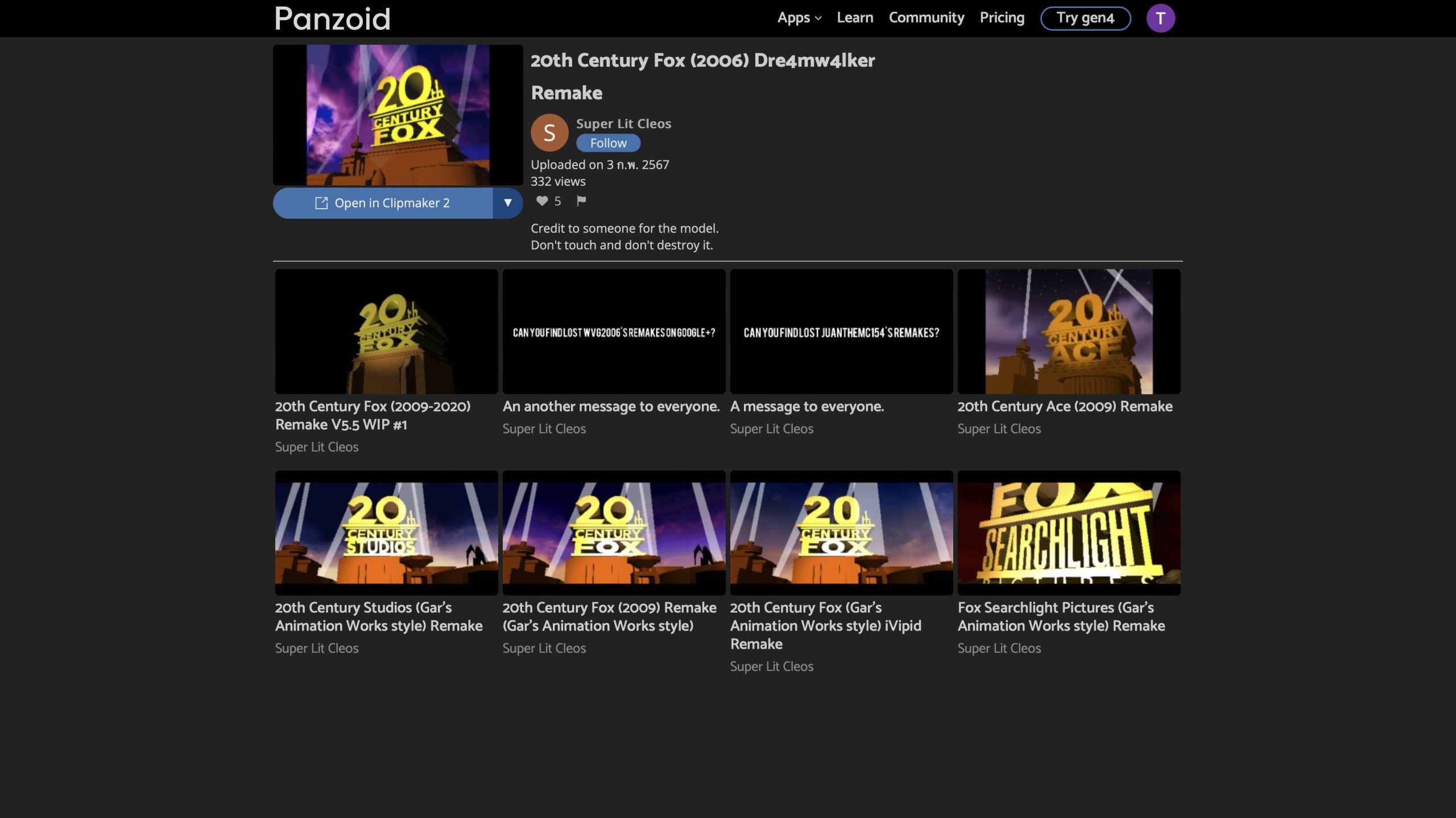Open the main 20th Century Fox preview thumbnail

pos(398,115)
